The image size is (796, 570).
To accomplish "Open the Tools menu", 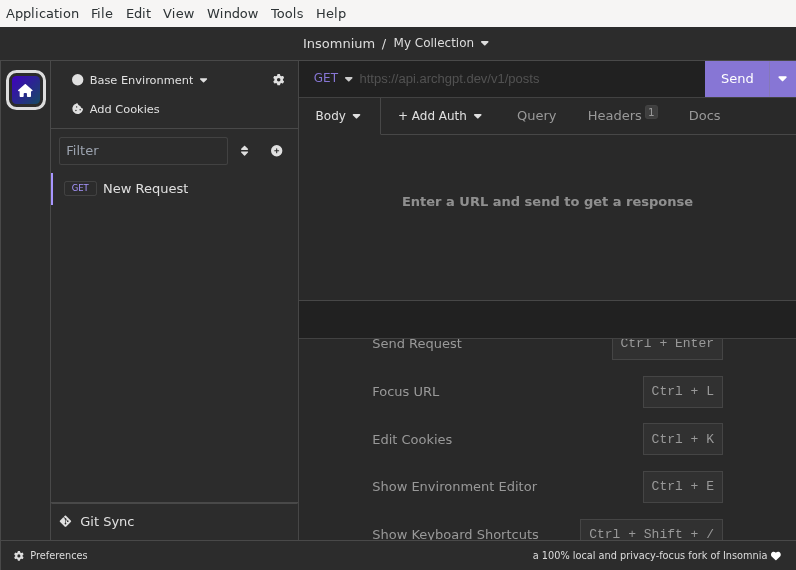I will 286,13.
